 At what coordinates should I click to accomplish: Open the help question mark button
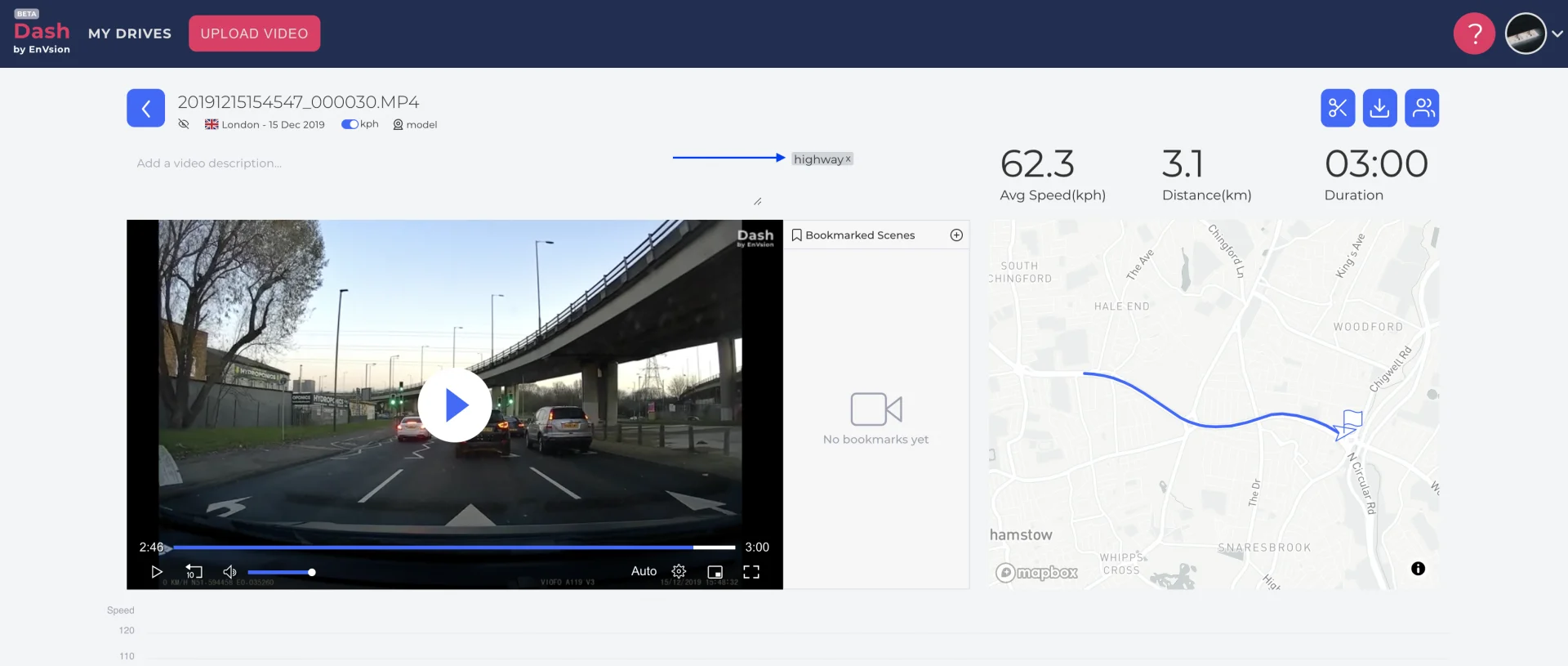tap(1474, 34)
